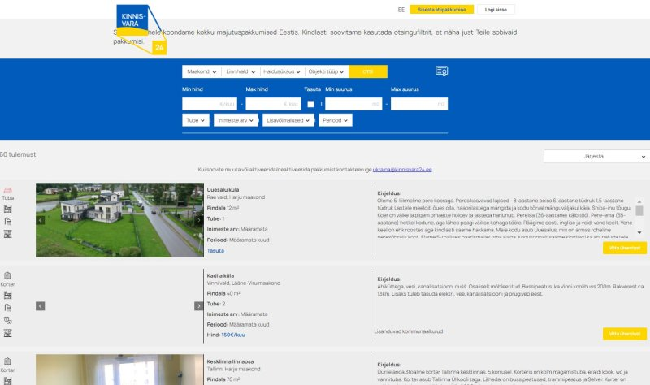Open the results sorting dropdown
650x385 pixels.
click(597, 156)
